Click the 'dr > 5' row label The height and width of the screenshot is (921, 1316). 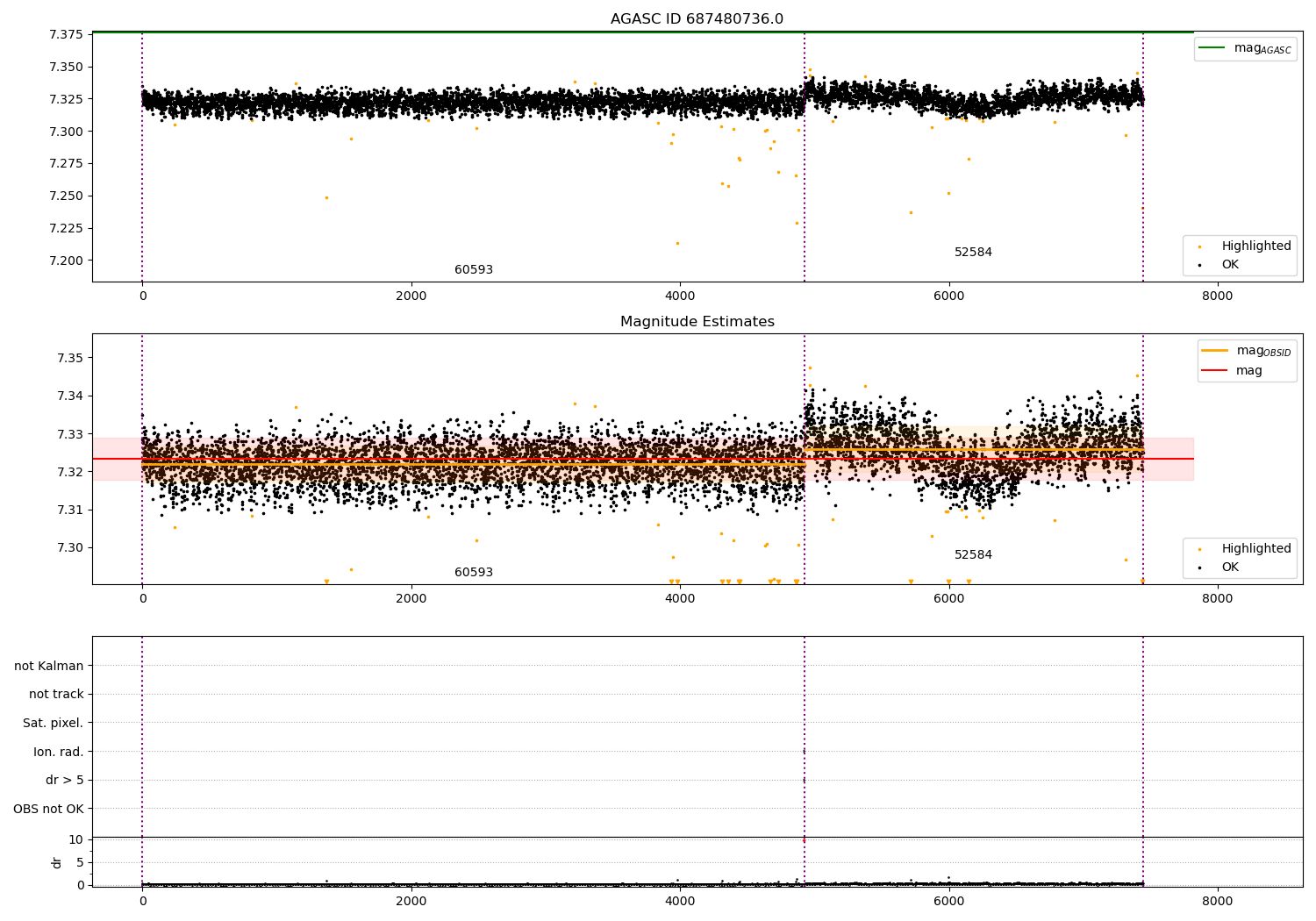point(65,780)
